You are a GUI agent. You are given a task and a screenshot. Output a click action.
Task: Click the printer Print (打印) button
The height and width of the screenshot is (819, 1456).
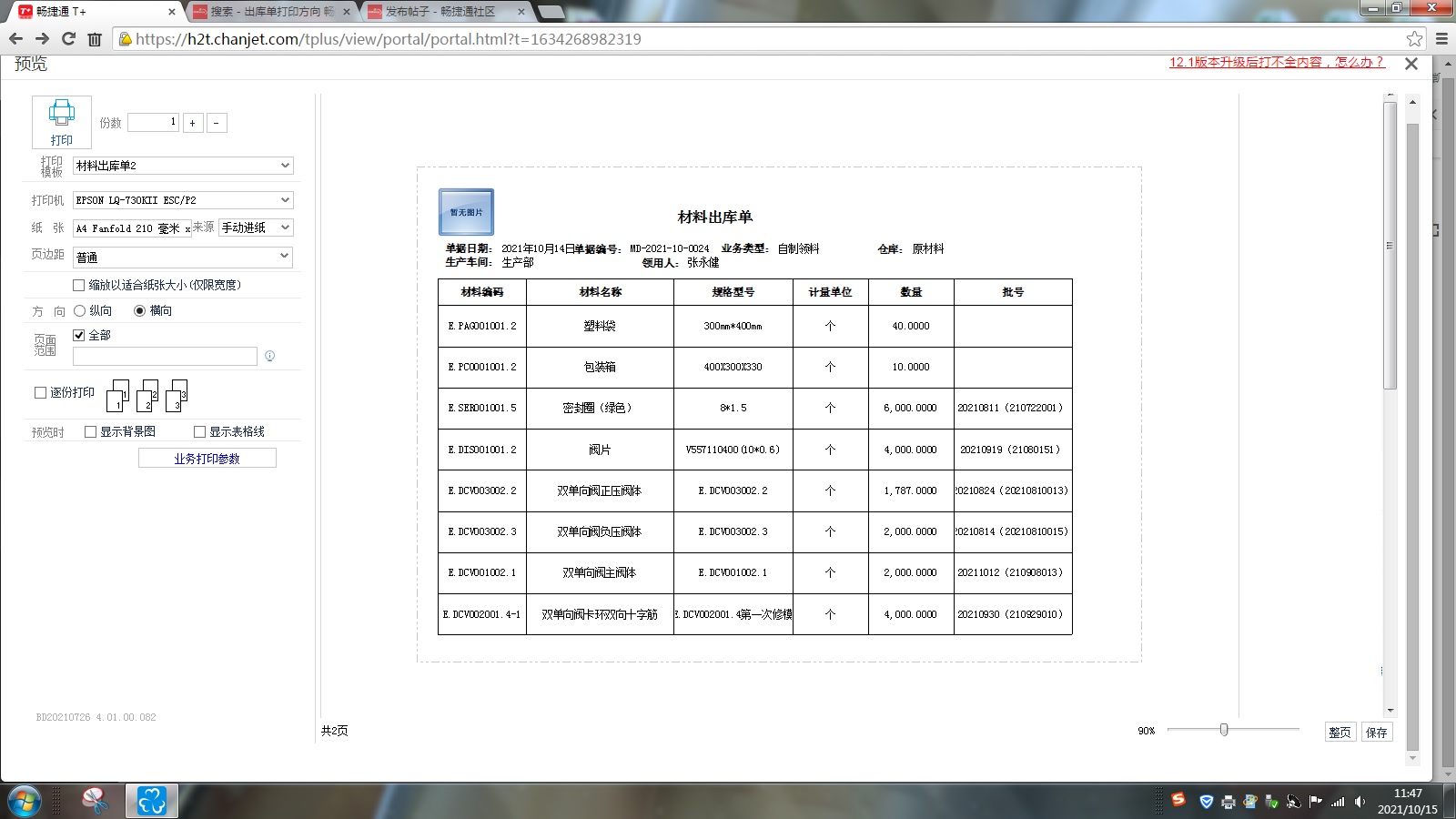(62, 122)
